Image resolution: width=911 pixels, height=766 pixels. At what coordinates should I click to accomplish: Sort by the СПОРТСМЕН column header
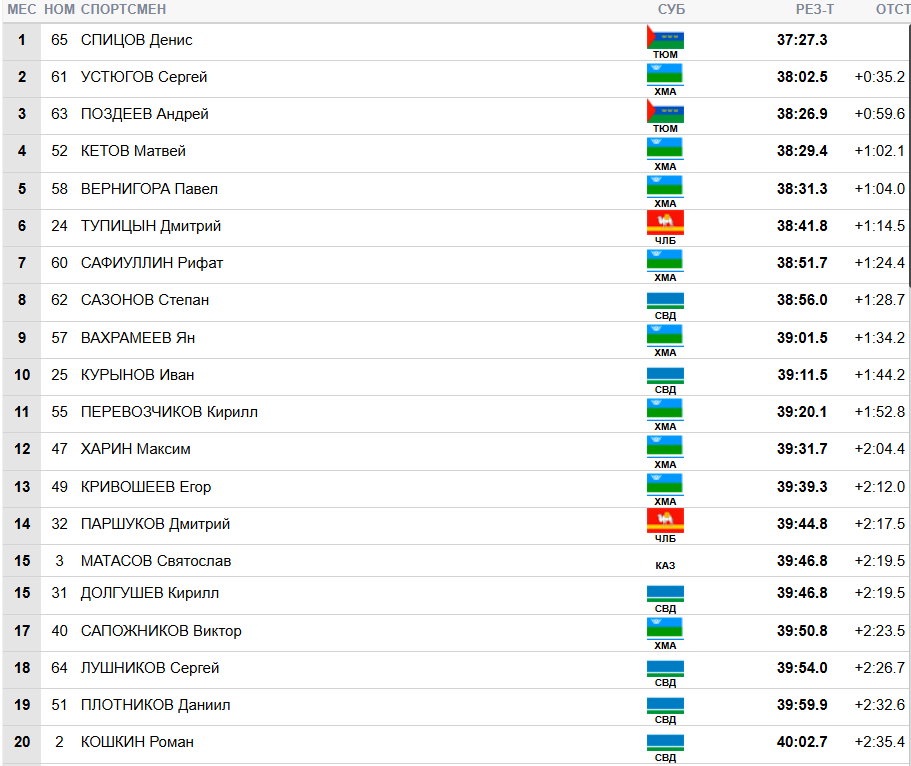(123, 9)
